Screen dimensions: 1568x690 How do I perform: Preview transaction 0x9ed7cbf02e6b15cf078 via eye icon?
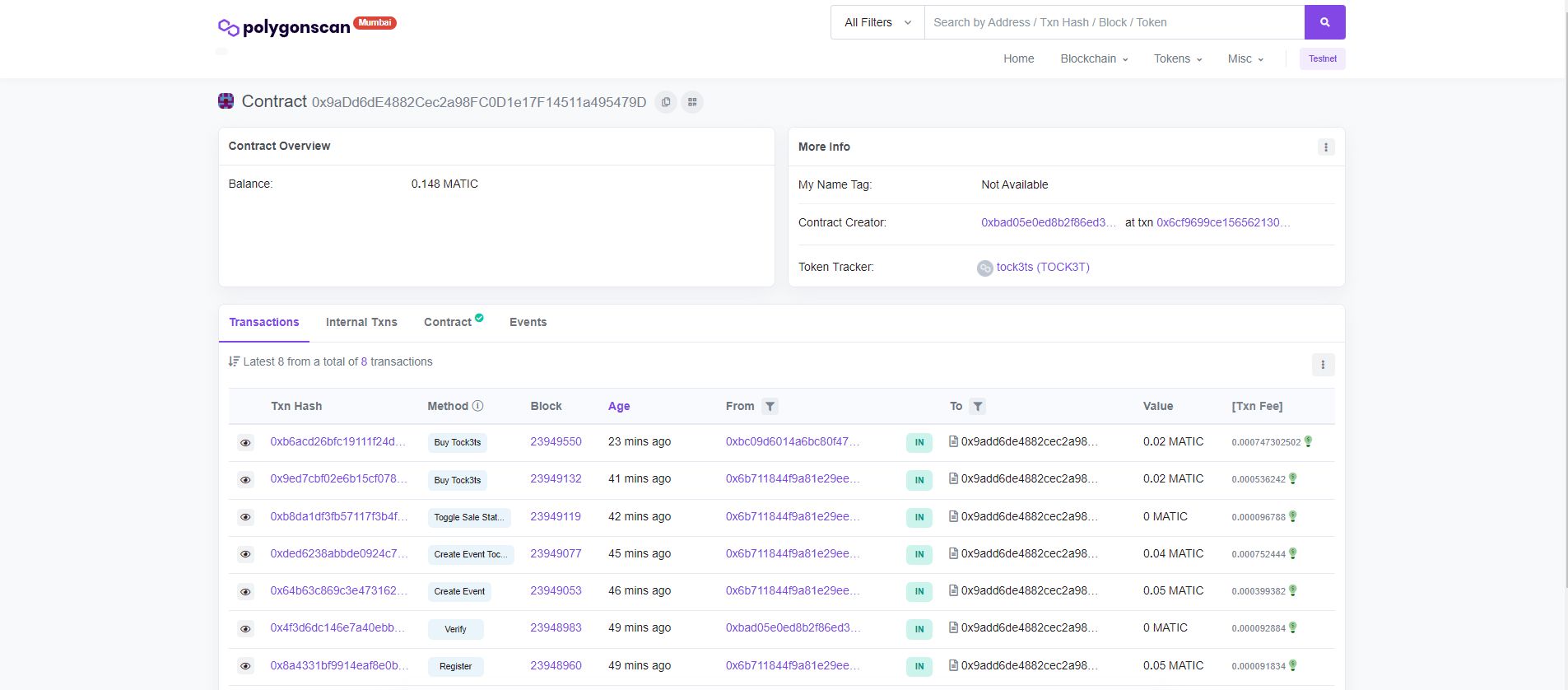point(245,480)
